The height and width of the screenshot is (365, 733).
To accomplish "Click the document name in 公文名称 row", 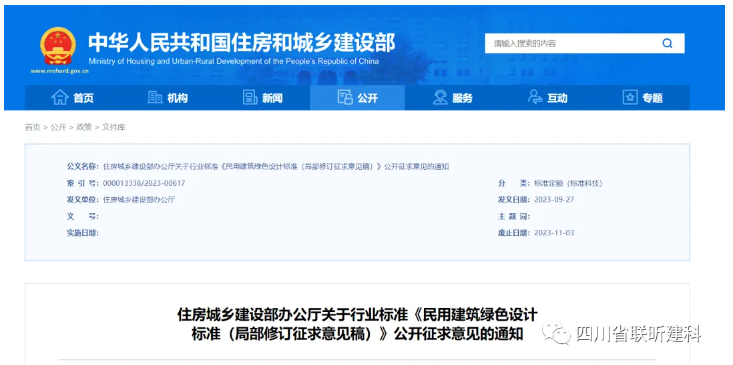I will click(x=276, y=167).
